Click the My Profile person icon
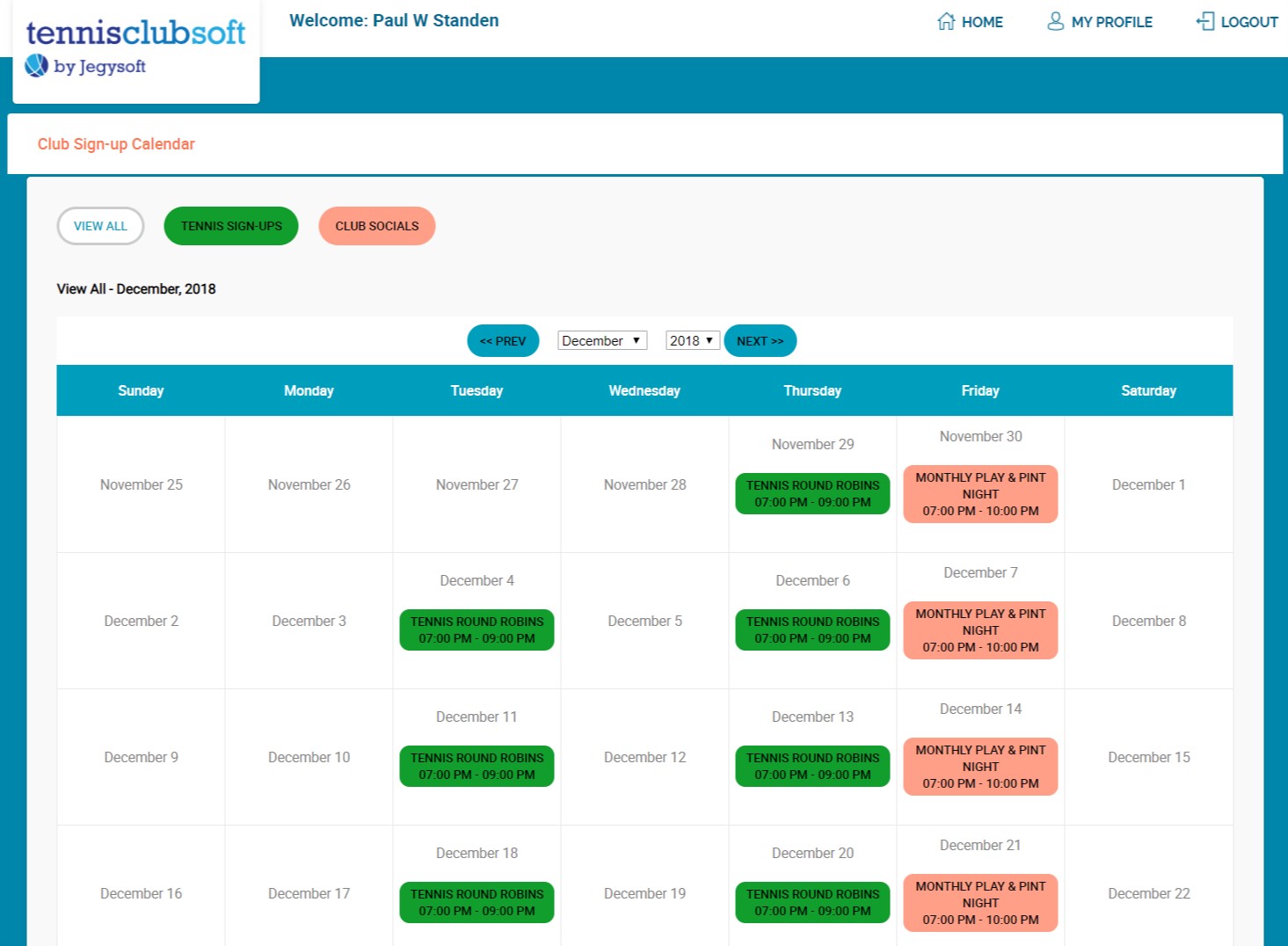1288x946 pixels. [1055, 21]
